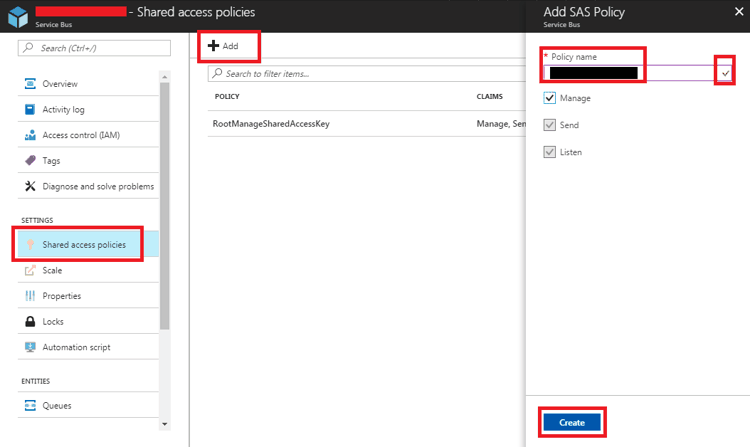Click the Scale icon in settings

coord(31,270)
